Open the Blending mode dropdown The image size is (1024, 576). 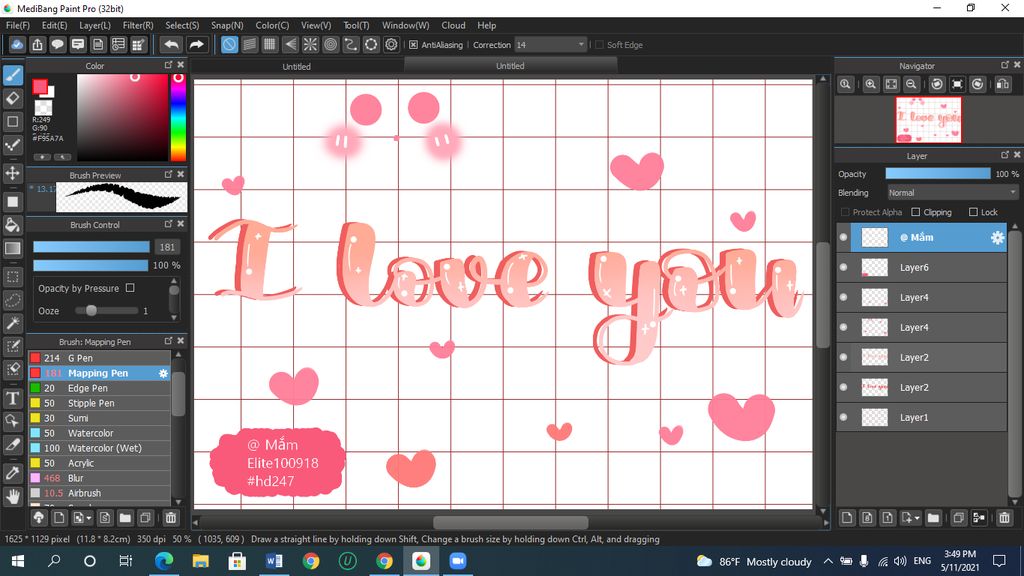click(x=952, y=193)
